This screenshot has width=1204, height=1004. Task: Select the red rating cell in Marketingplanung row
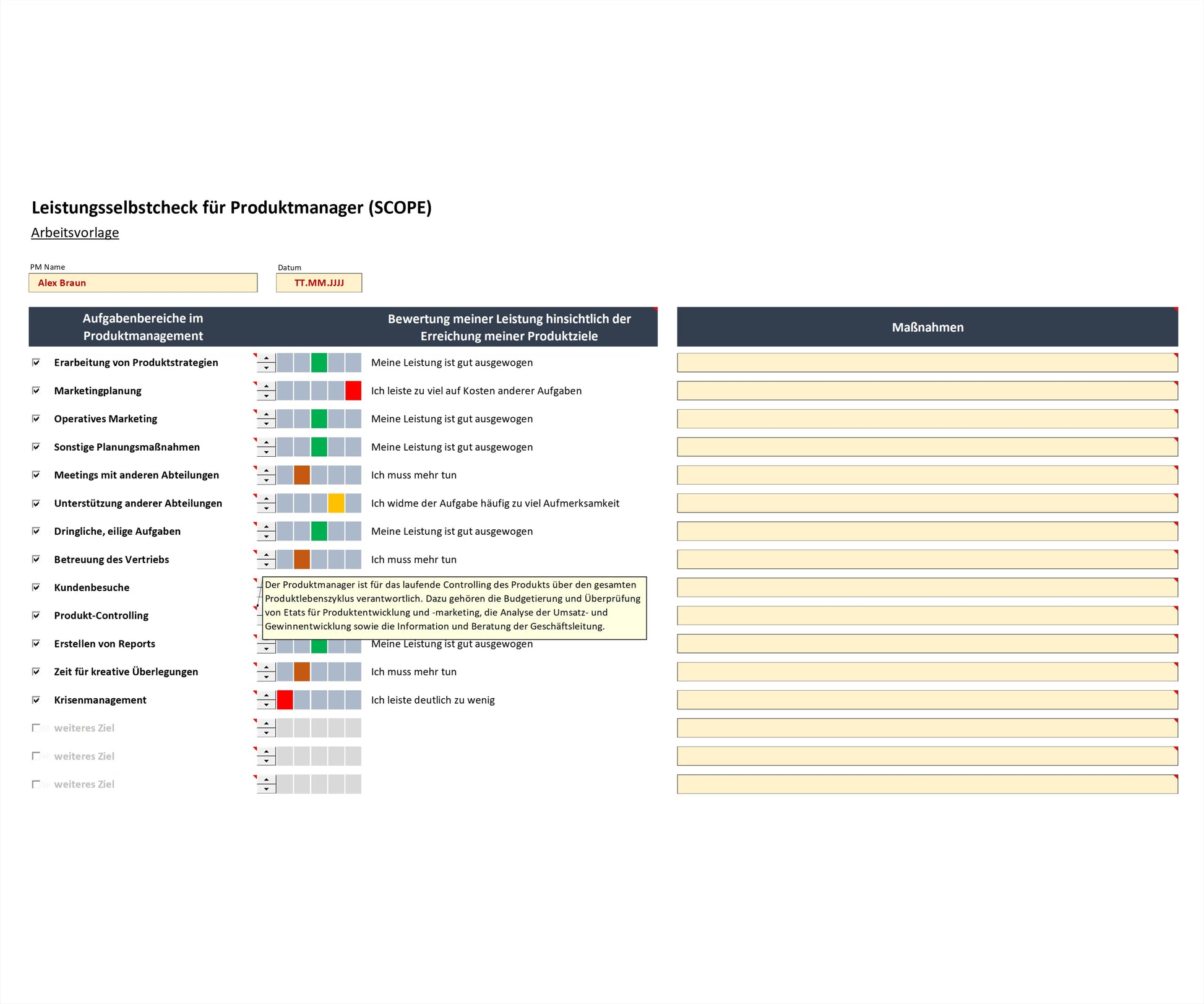pyautogui.click(x=353, y=391)
